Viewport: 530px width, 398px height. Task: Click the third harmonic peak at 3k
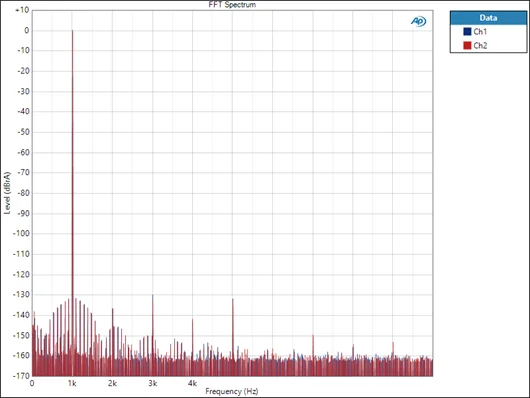[153, 296]
